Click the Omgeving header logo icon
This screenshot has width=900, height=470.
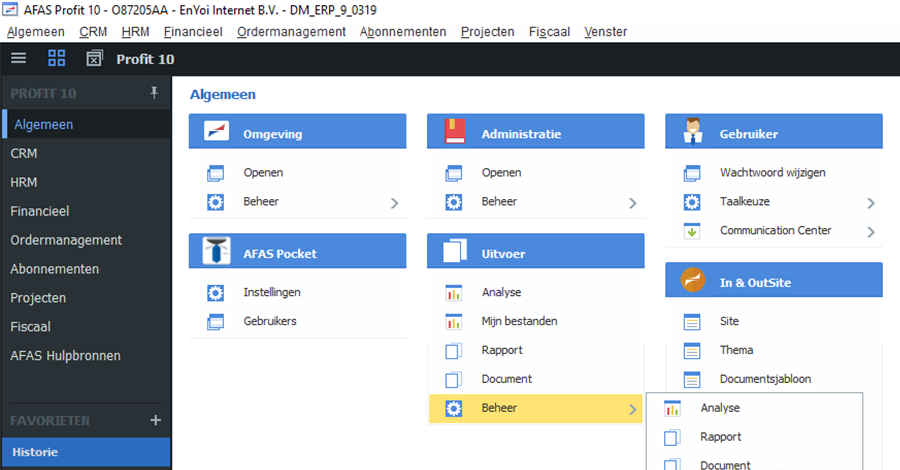[x=216, y=131]
